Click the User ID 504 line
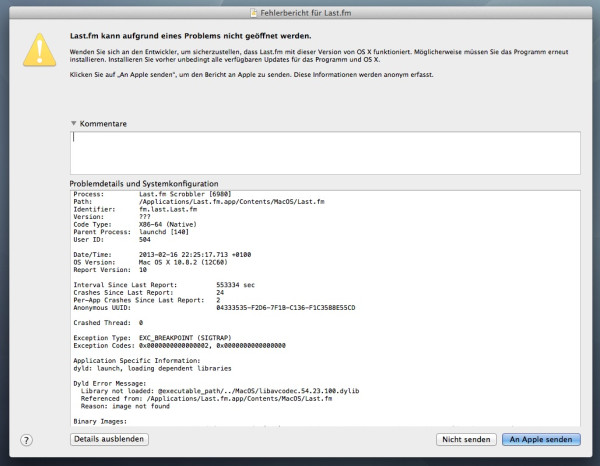This screenshot has height=466, width=600. [x=112, y=240]
